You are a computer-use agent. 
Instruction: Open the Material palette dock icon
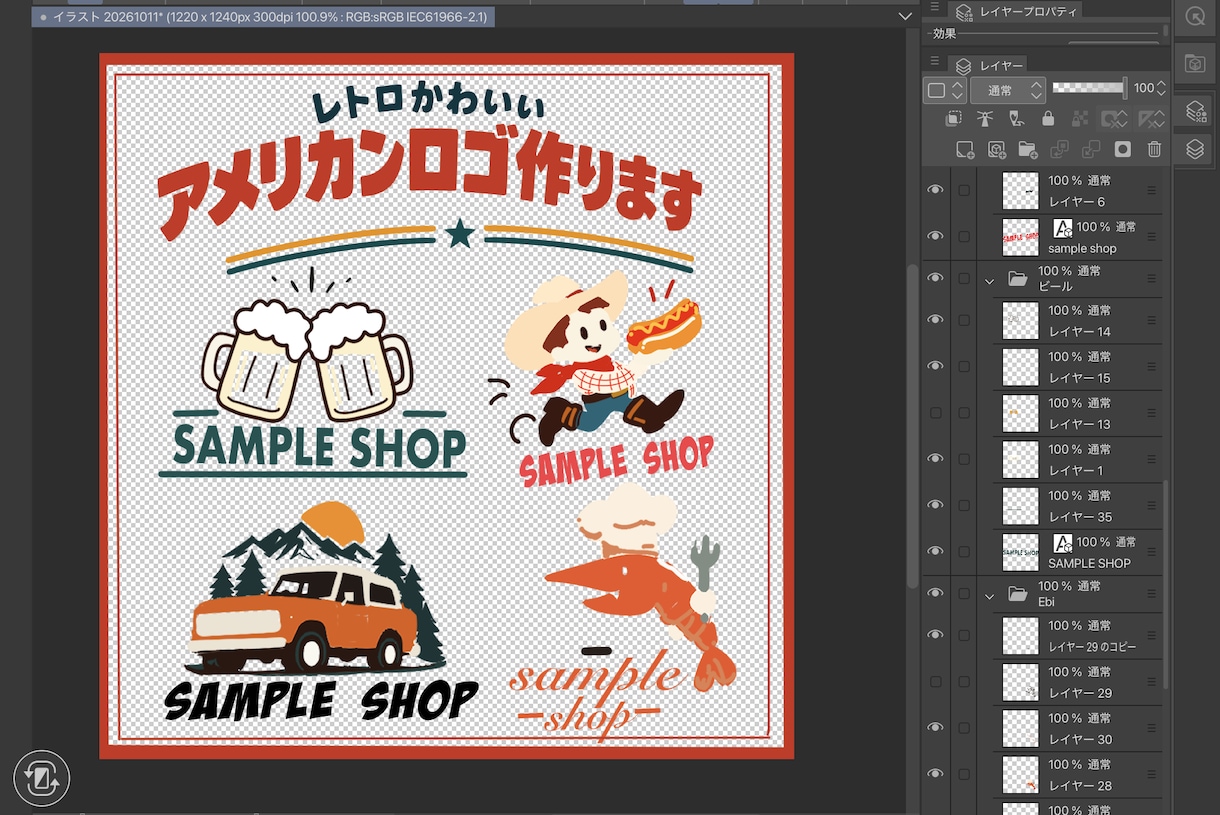tap(1194, 63)
